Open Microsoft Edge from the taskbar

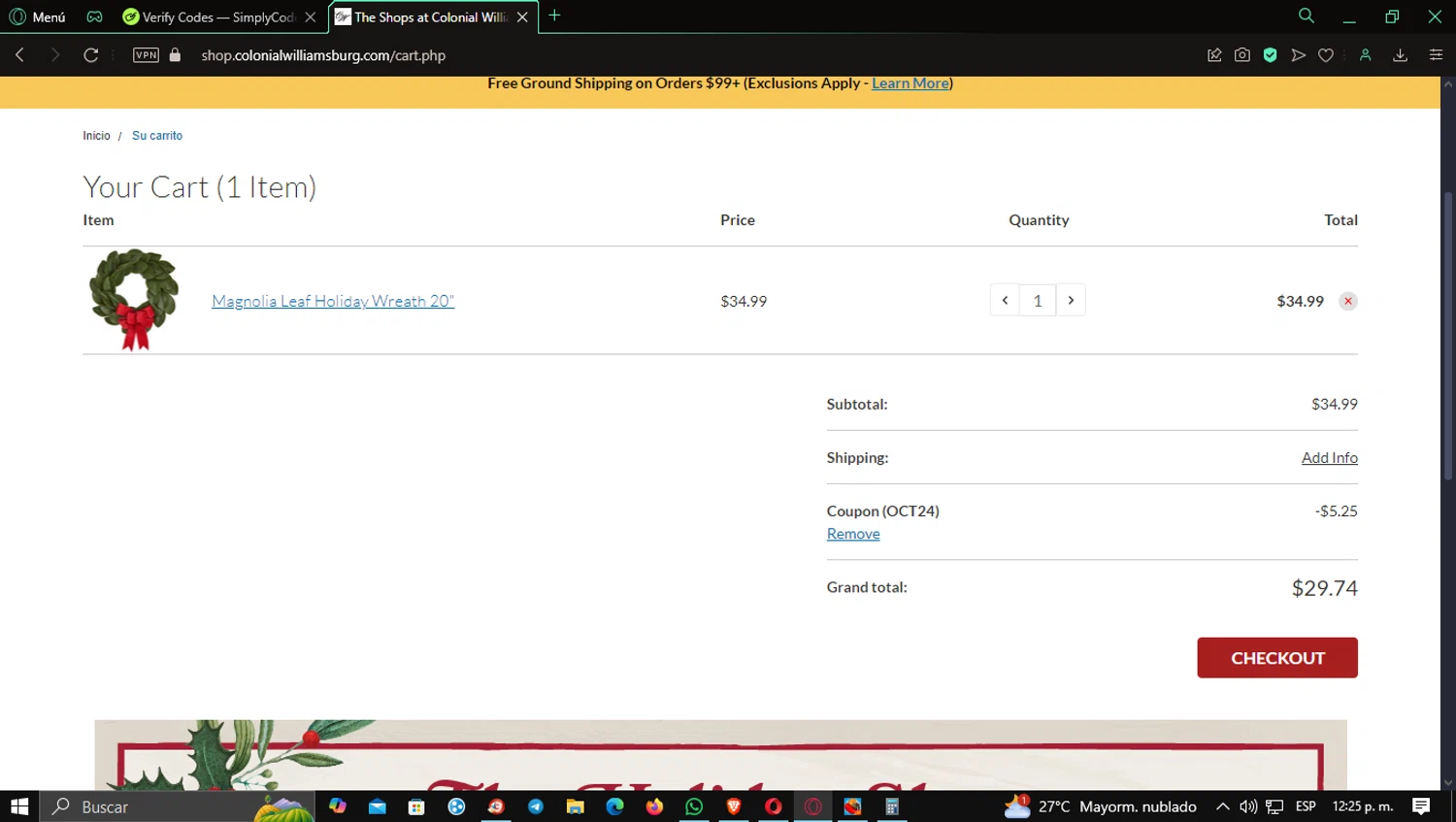[x=615, y=806]
